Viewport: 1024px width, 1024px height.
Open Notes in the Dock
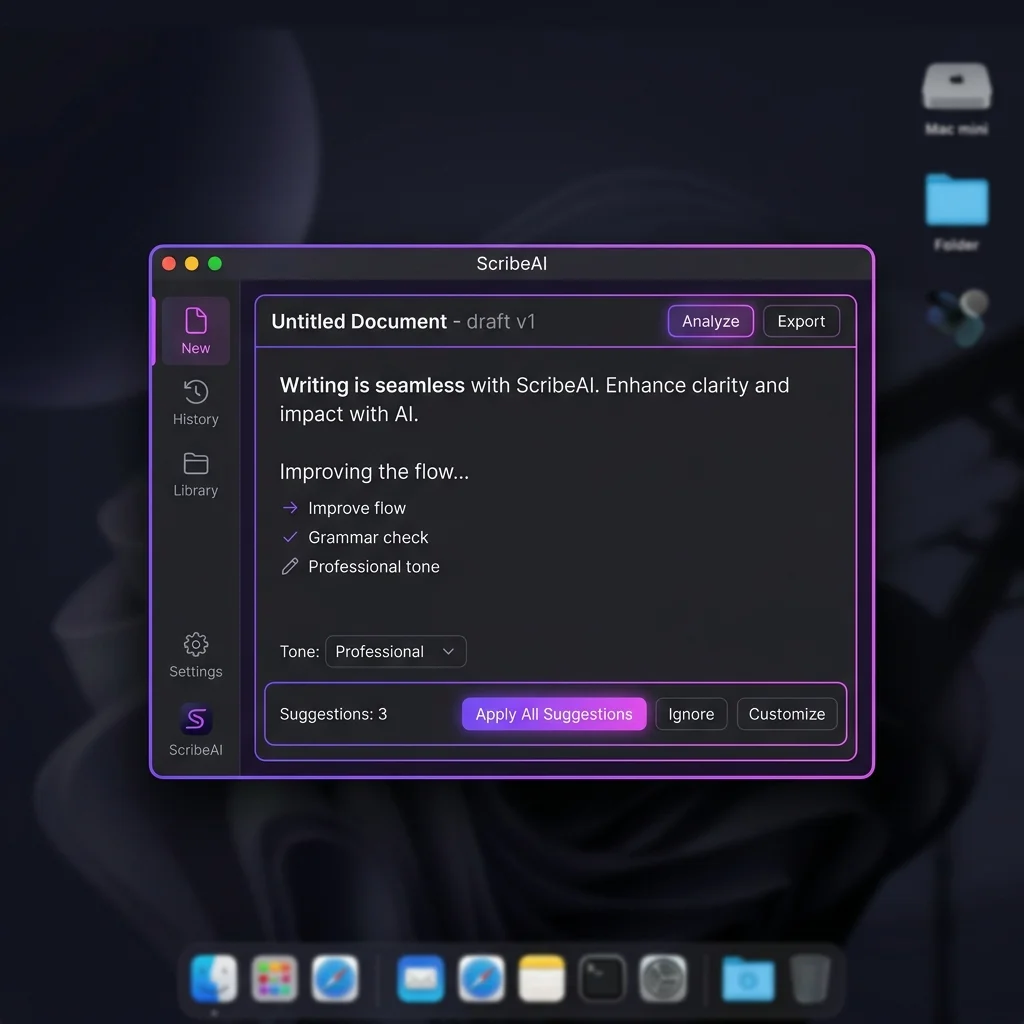point(541,978)
